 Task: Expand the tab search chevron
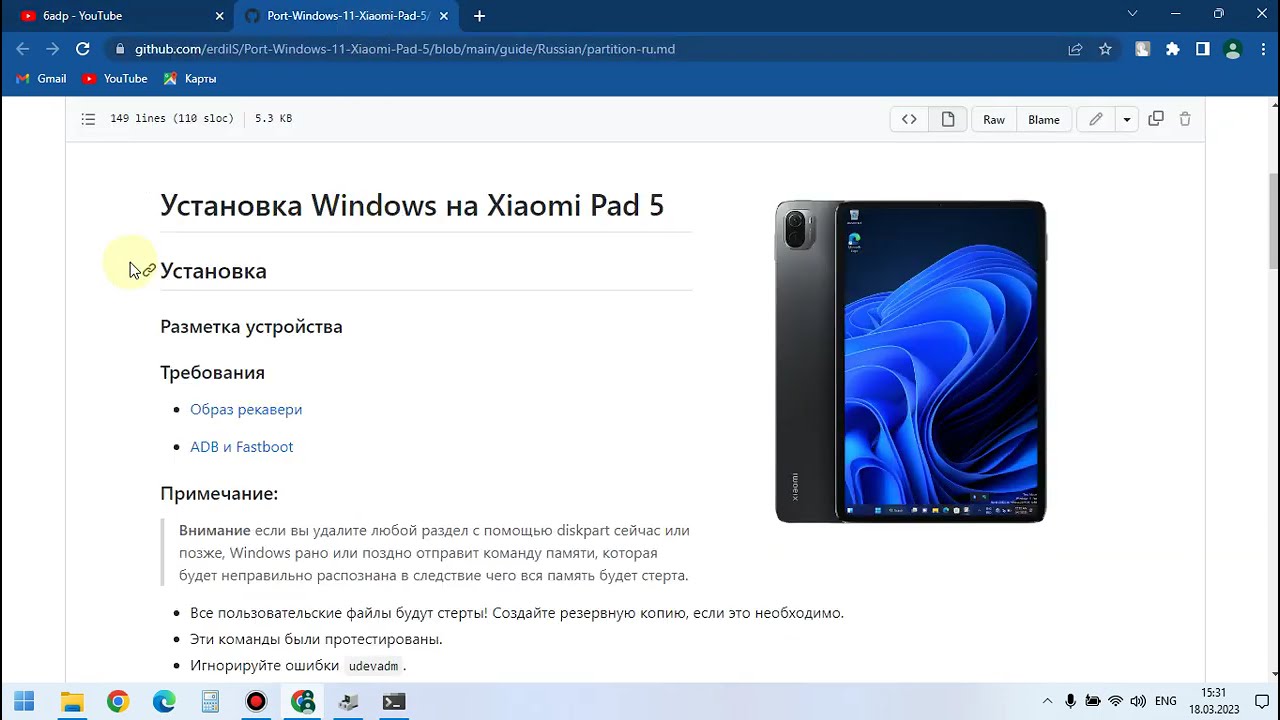[1132, 14]
